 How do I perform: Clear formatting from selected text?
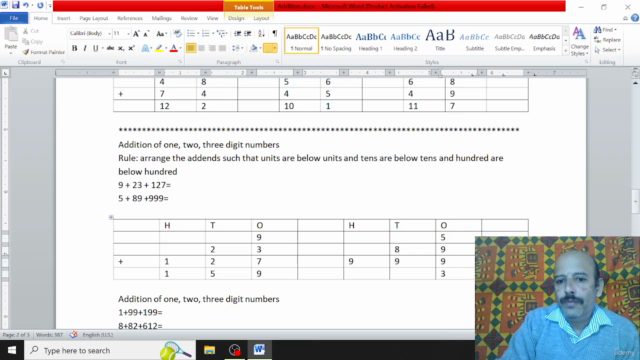[177, 33]
